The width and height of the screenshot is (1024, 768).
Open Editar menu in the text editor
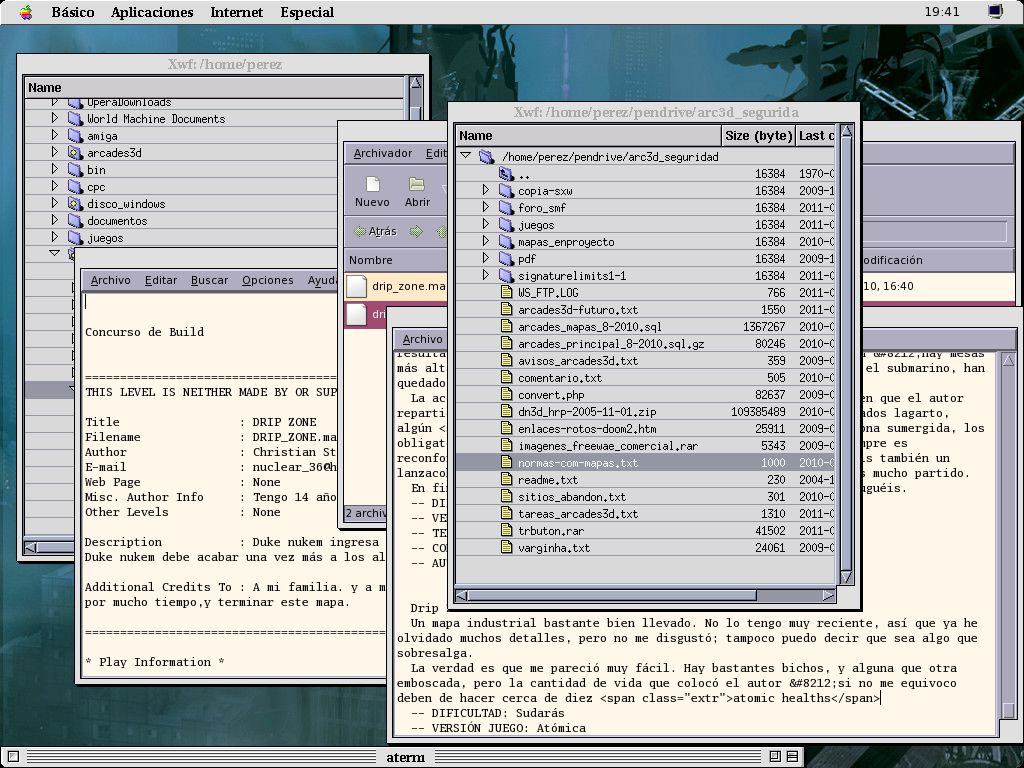[x=161, y=280]
